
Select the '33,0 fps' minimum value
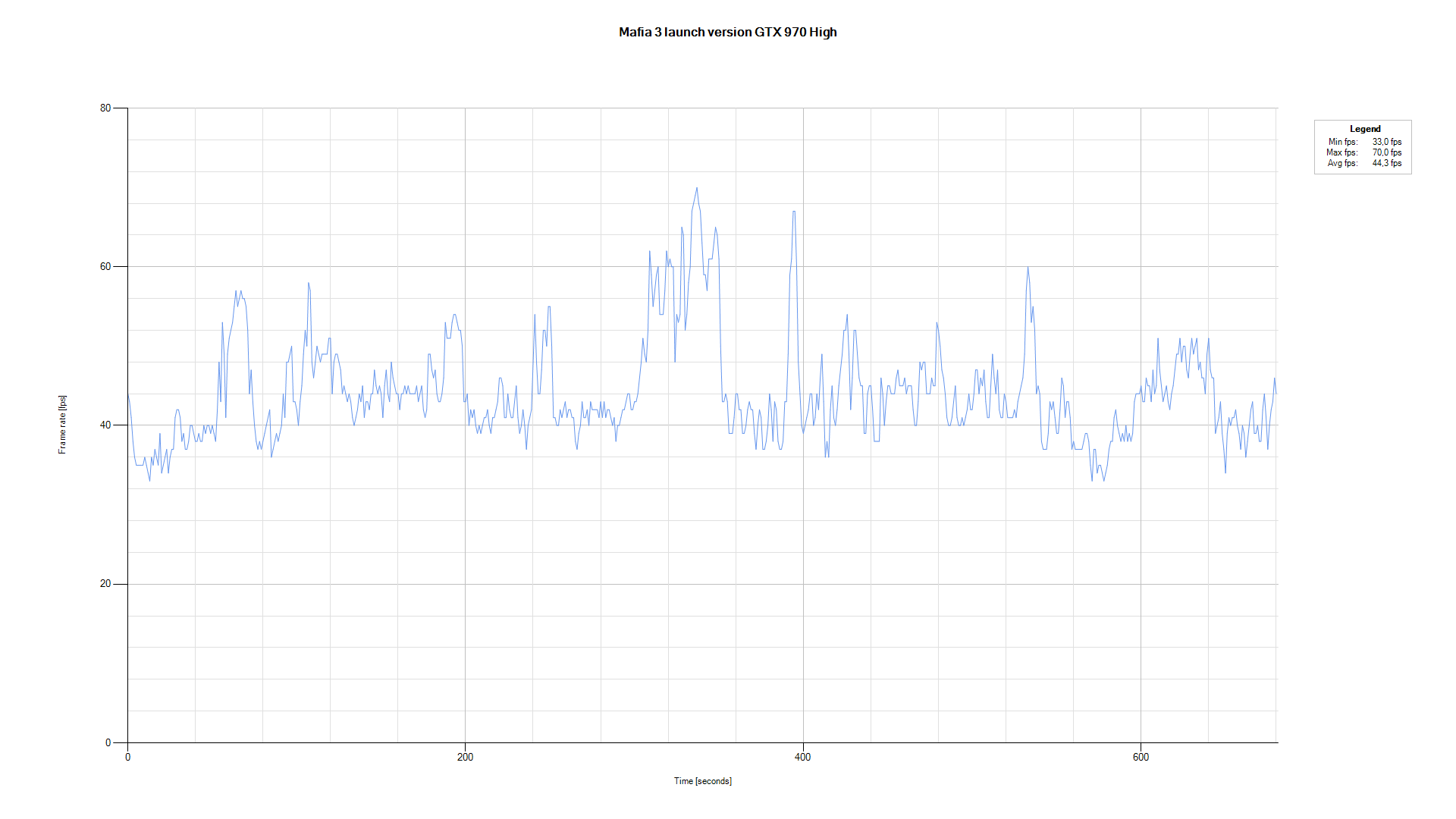click(x=1387, y=142)
